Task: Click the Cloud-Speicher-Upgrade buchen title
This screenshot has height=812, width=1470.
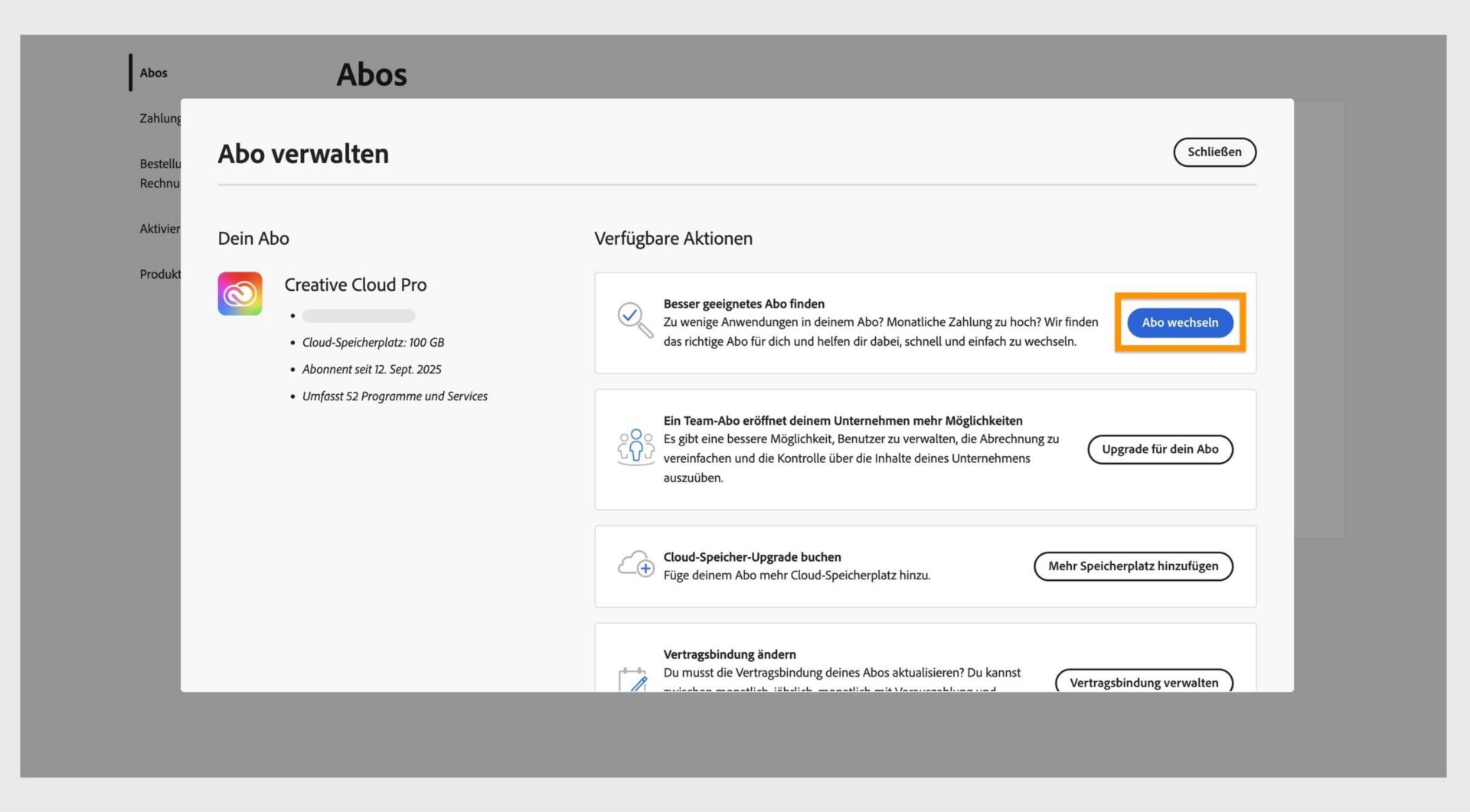Action: click(752, 557)
